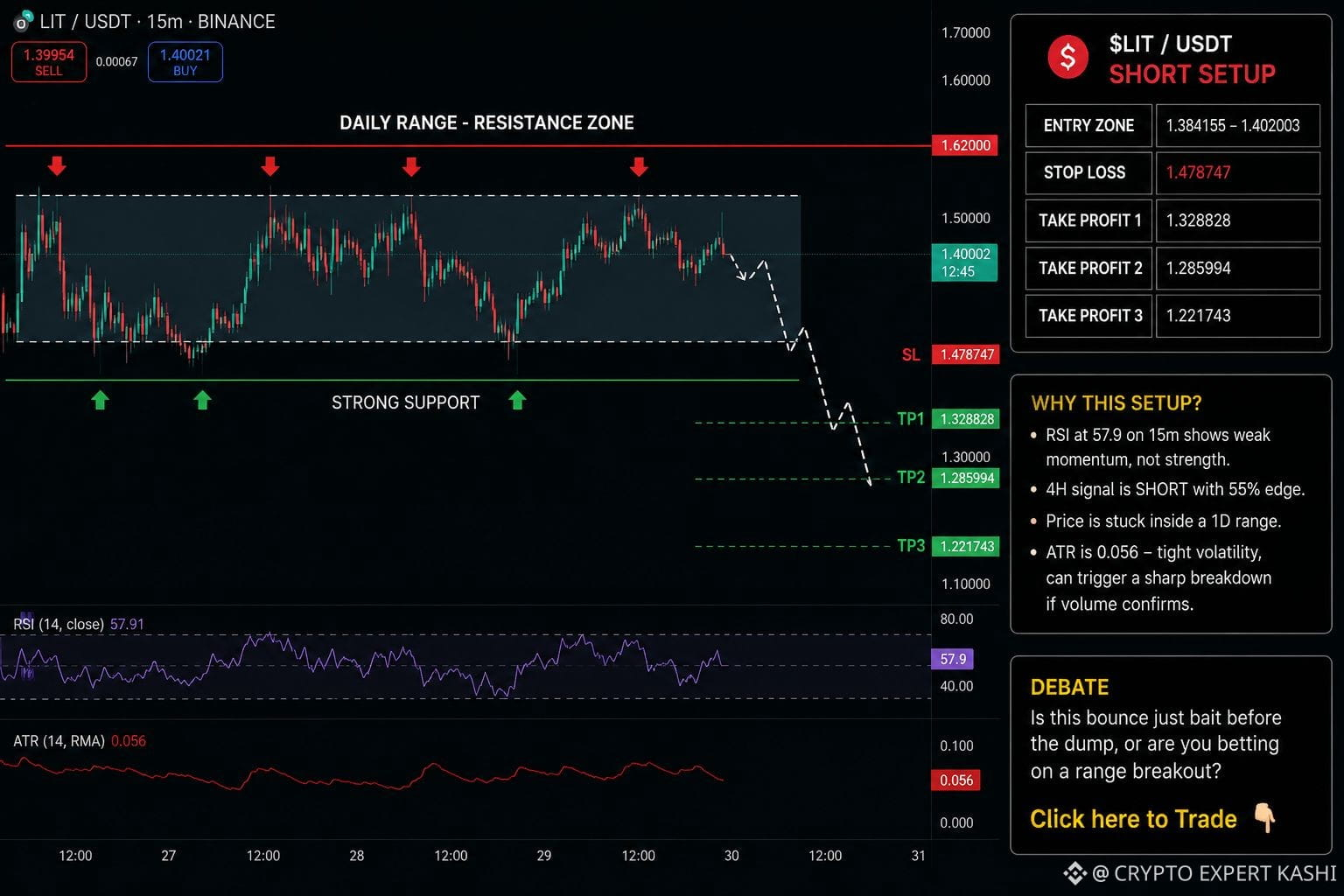Screen dimensions: 1344x896
Task: Click the yellow 'DEBATE' heading
Action: point(1069,687)
